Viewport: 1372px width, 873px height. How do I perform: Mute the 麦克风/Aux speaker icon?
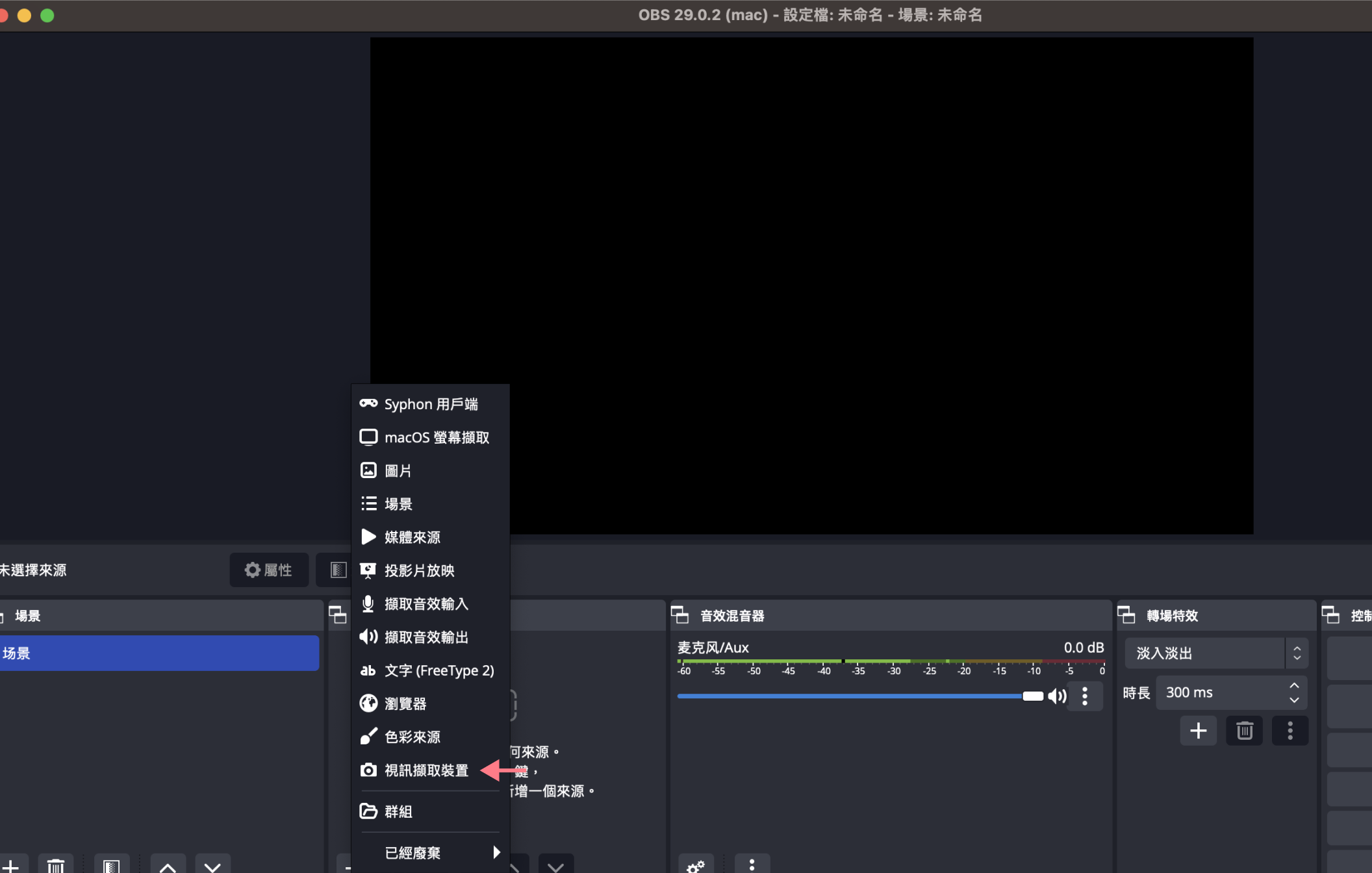pyautogui.click(x=1057, y=696)
